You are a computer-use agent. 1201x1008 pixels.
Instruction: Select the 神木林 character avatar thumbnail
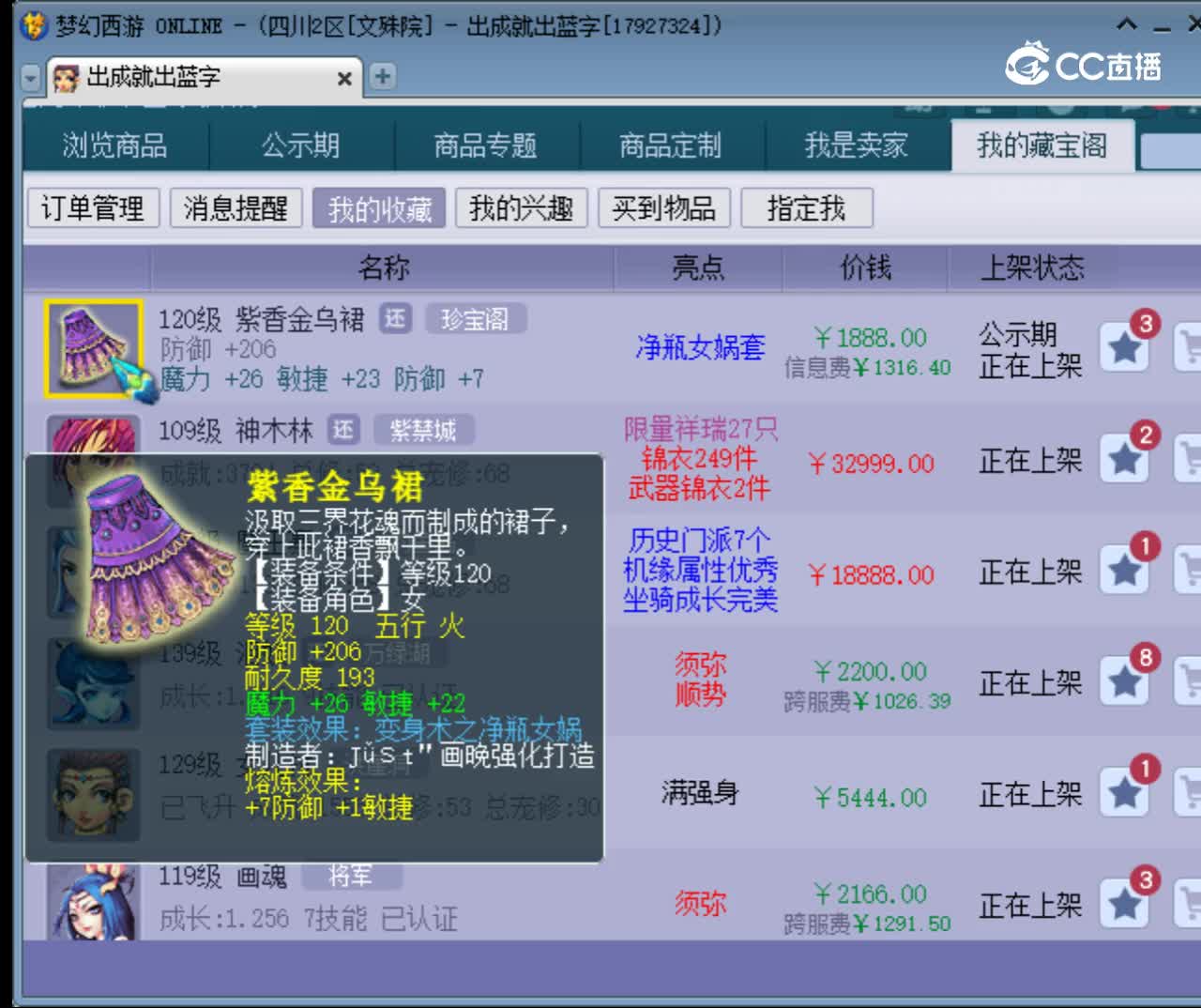[93, 435]
